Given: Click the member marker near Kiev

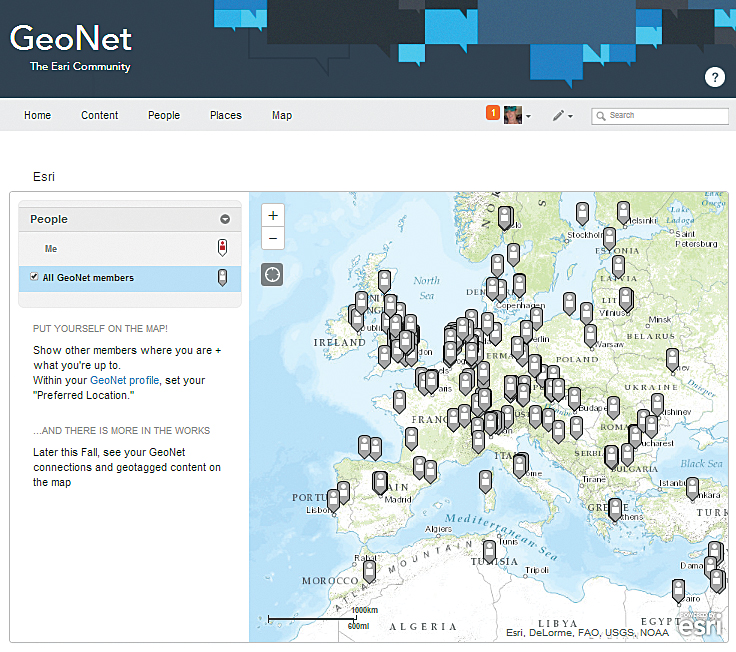Looking at the screenshot, I should (x=672, y=360).
